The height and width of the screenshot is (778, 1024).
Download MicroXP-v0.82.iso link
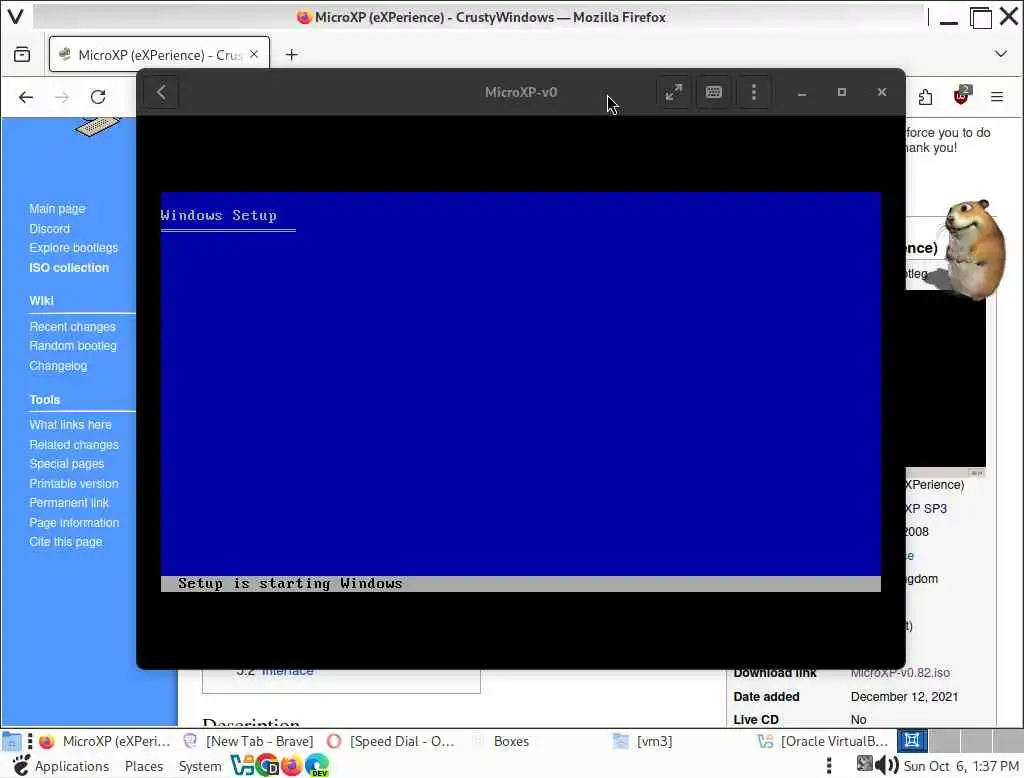pyautogui.click(x=900, y=673)
